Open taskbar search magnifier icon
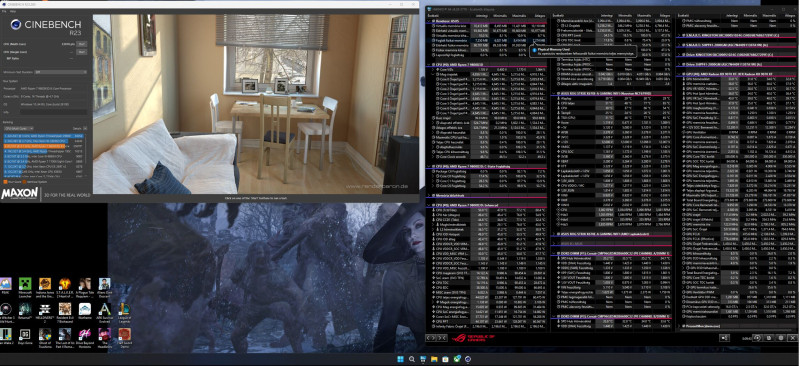The height and width of the screenshot is (366, 800). [x=411, y=359]
